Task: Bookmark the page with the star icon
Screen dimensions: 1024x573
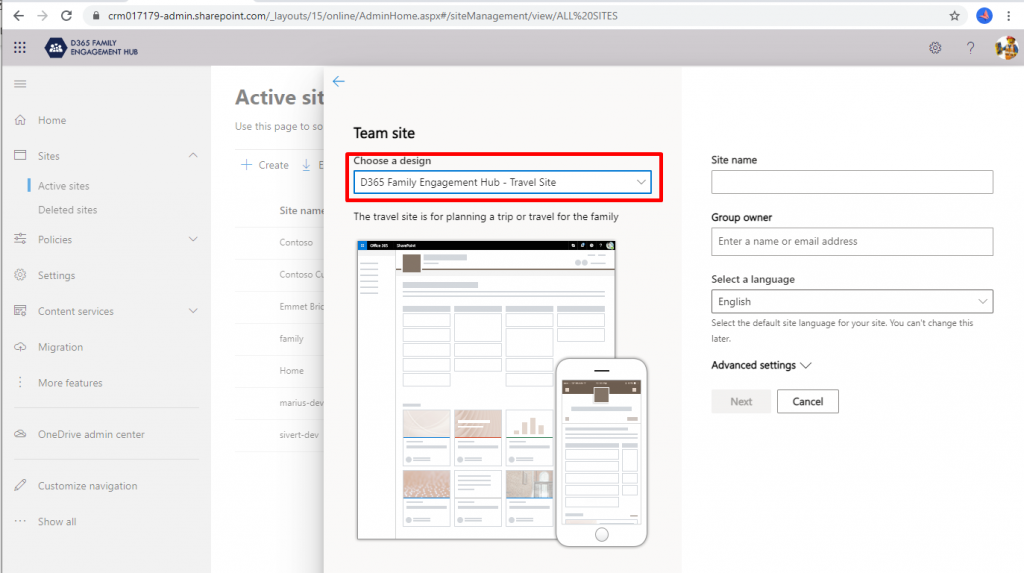Action: point(955,16)
